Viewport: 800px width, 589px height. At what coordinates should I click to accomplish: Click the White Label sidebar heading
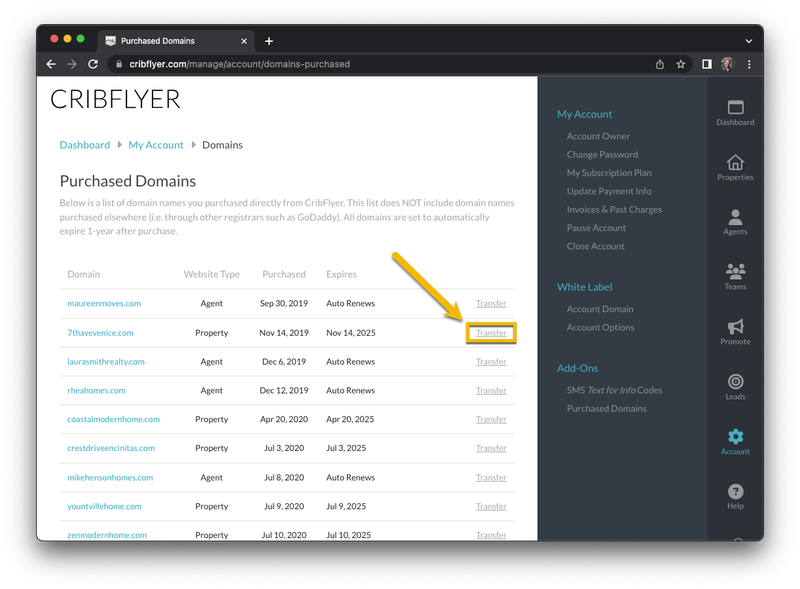click(584, 287)
